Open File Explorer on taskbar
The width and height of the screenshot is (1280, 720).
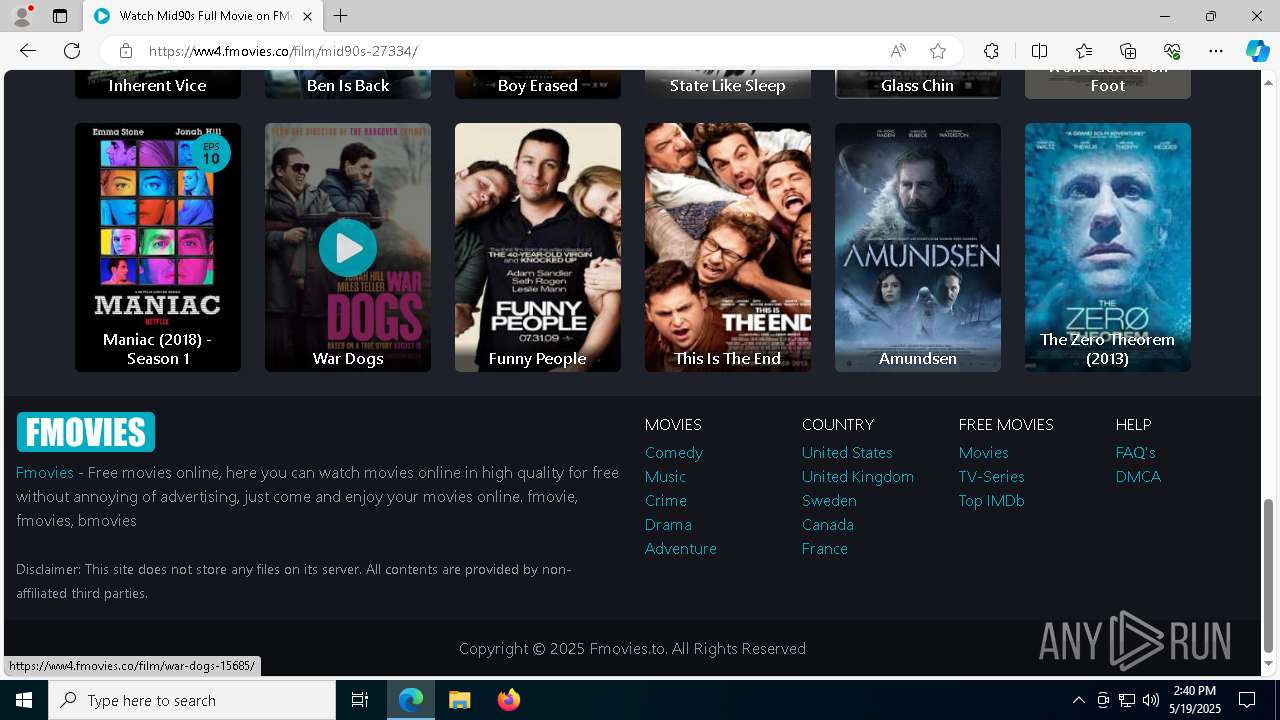460,700
